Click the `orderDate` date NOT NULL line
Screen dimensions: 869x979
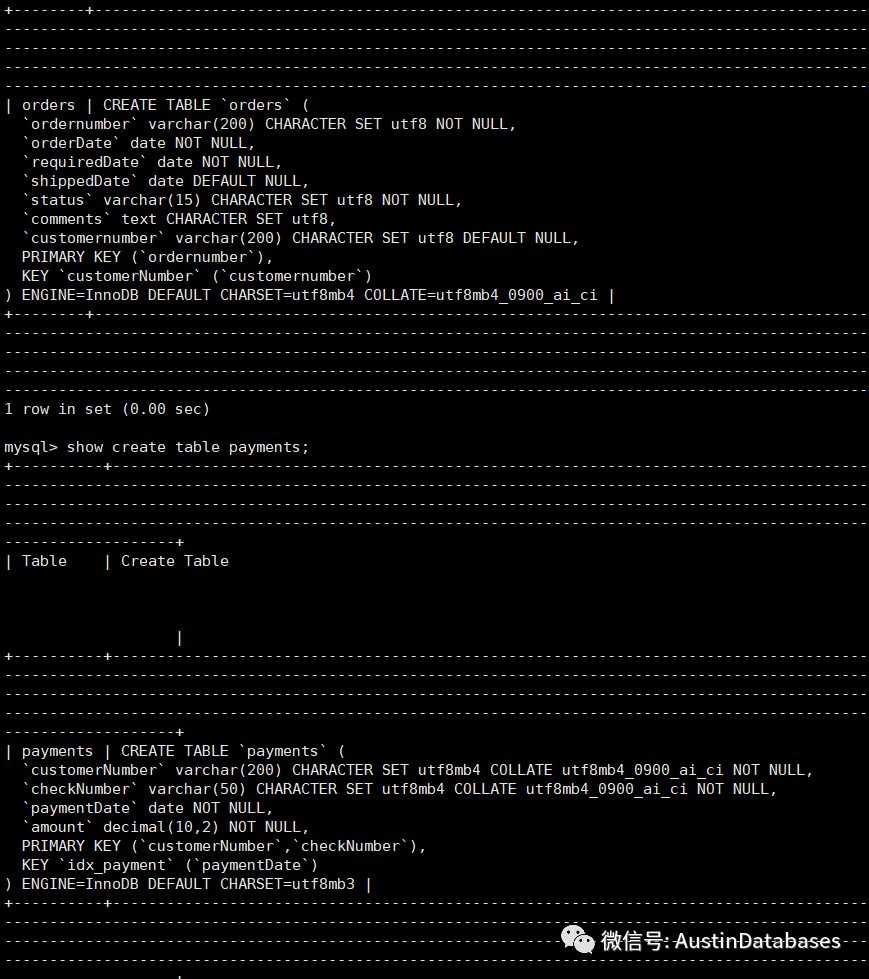tap(139, 143)
